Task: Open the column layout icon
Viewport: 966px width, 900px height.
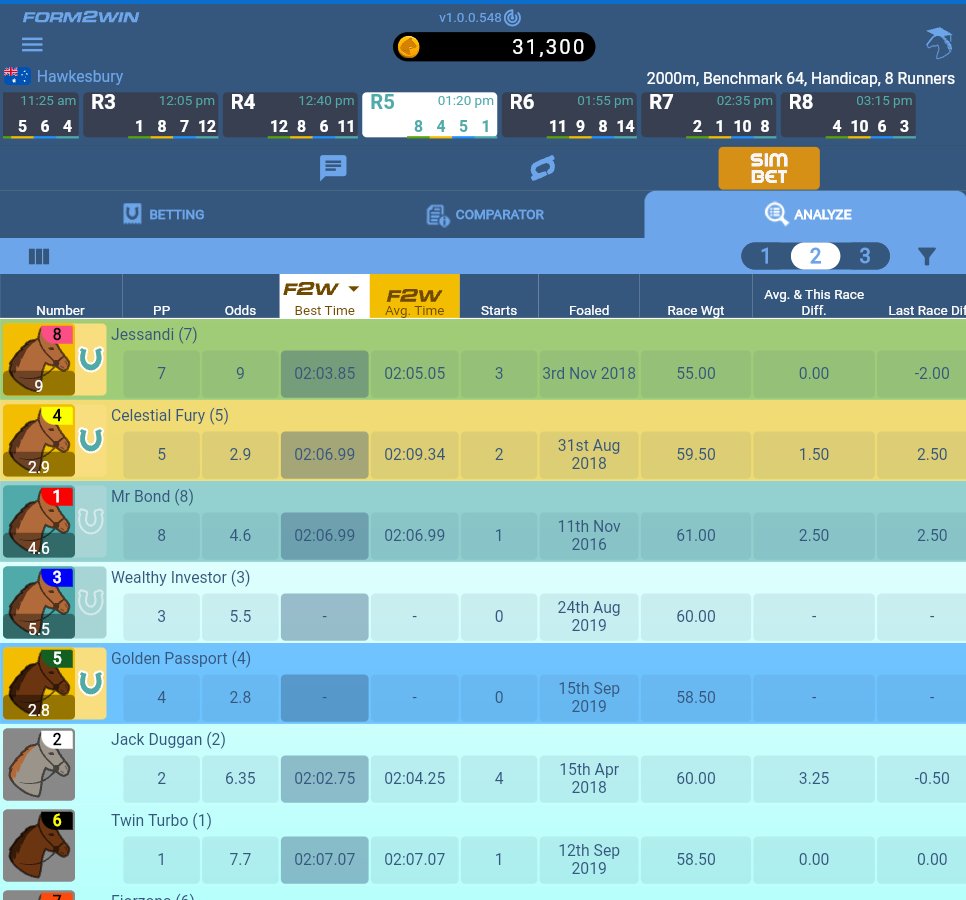Action: pyautogui.click(x=39, y=256)
